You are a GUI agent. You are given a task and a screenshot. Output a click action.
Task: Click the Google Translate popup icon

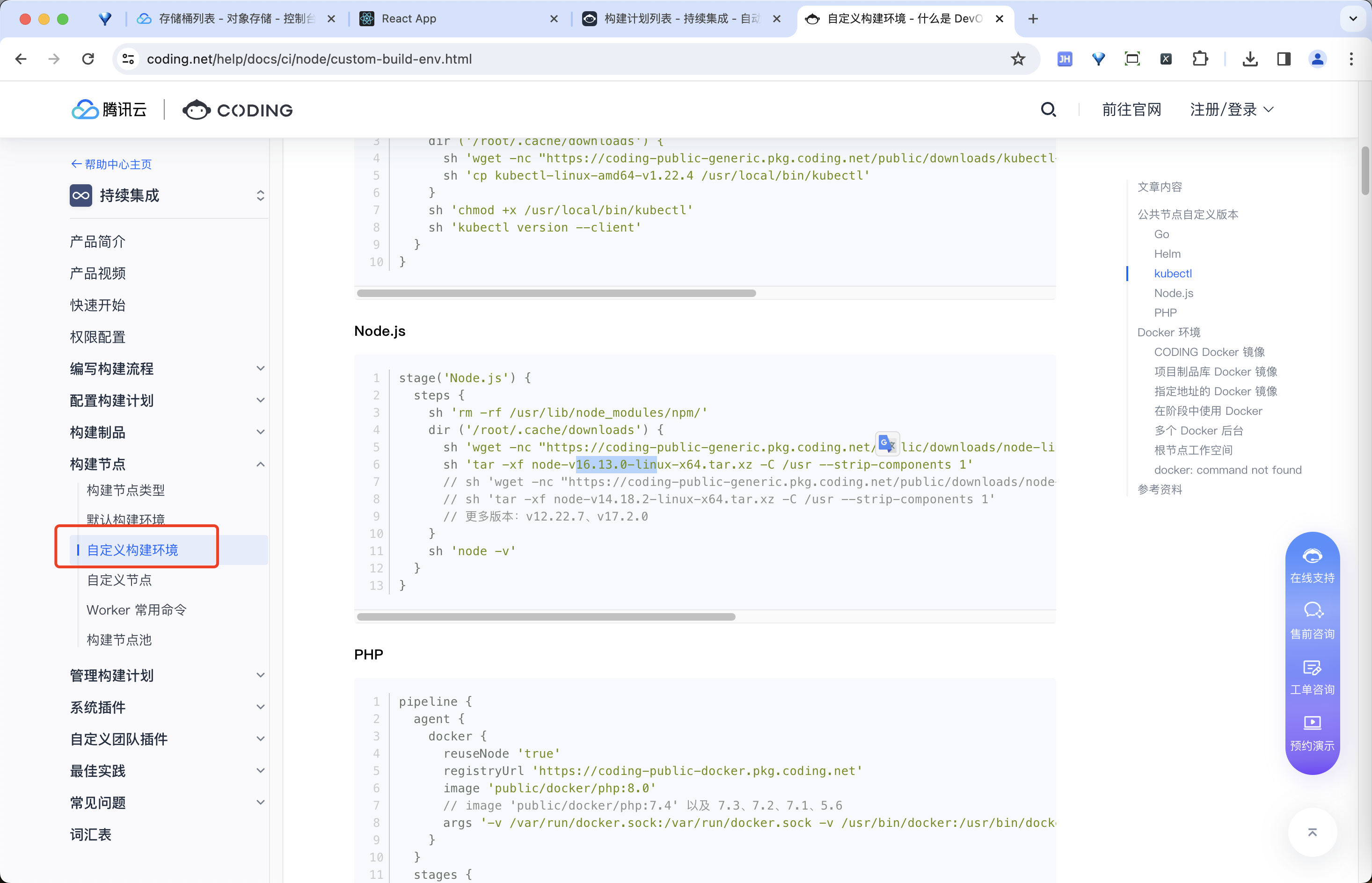tap(887, 444)
